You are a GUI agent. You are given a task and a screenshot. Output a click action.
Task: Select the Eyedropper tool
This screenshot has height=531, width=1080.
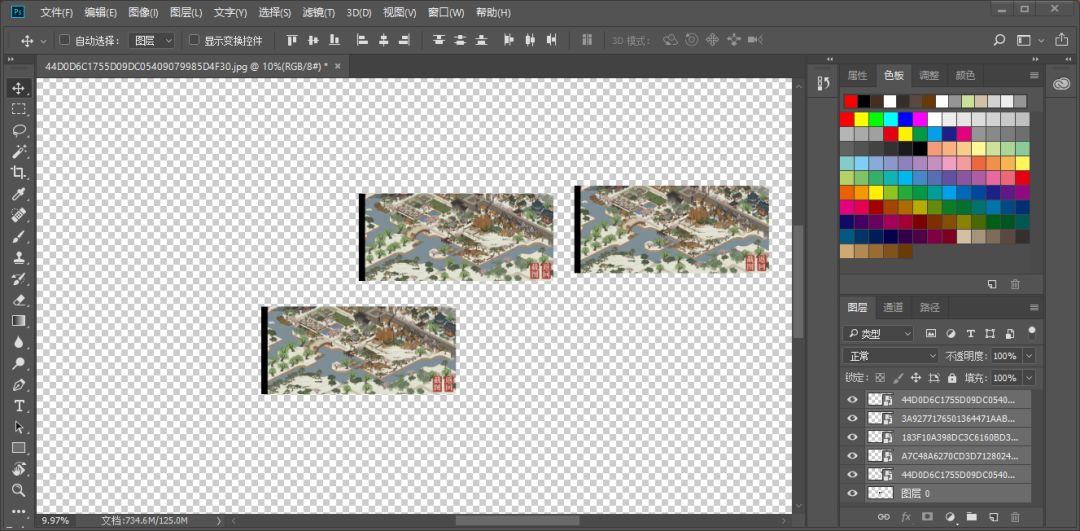point(19,194)
